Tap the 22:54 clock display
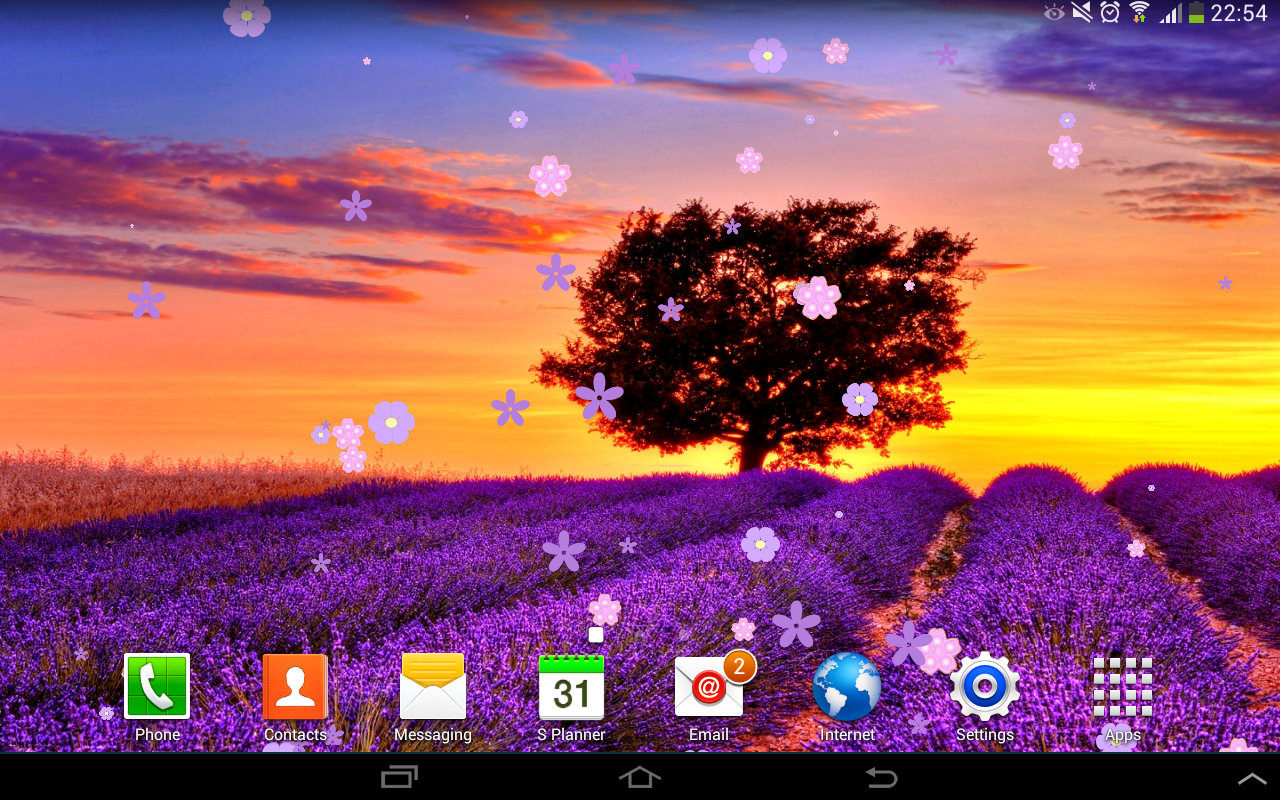Viewport: 1280px width, 800px height. click(1238, 13)
